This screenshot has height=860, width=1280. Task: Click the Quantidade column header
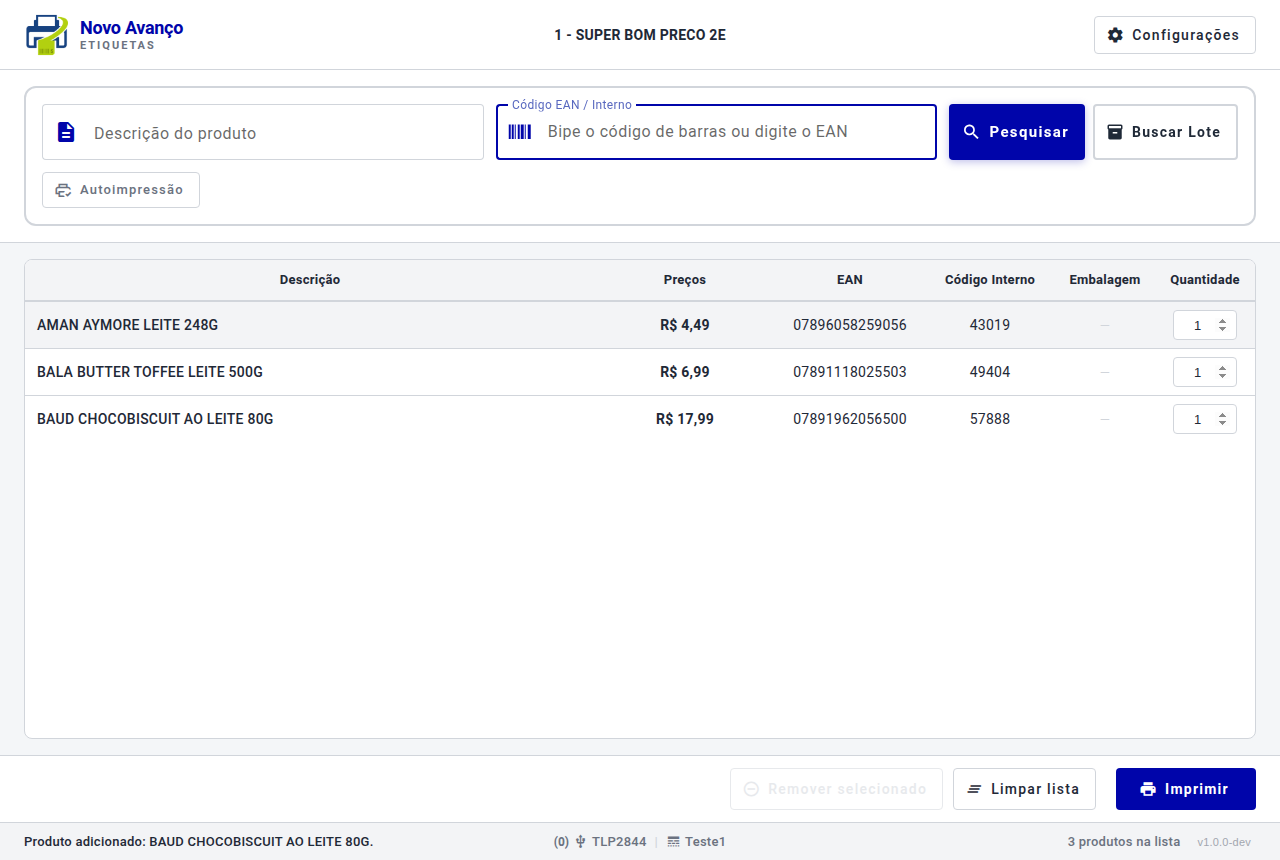pyautogui.click(x=1205, y=280)
